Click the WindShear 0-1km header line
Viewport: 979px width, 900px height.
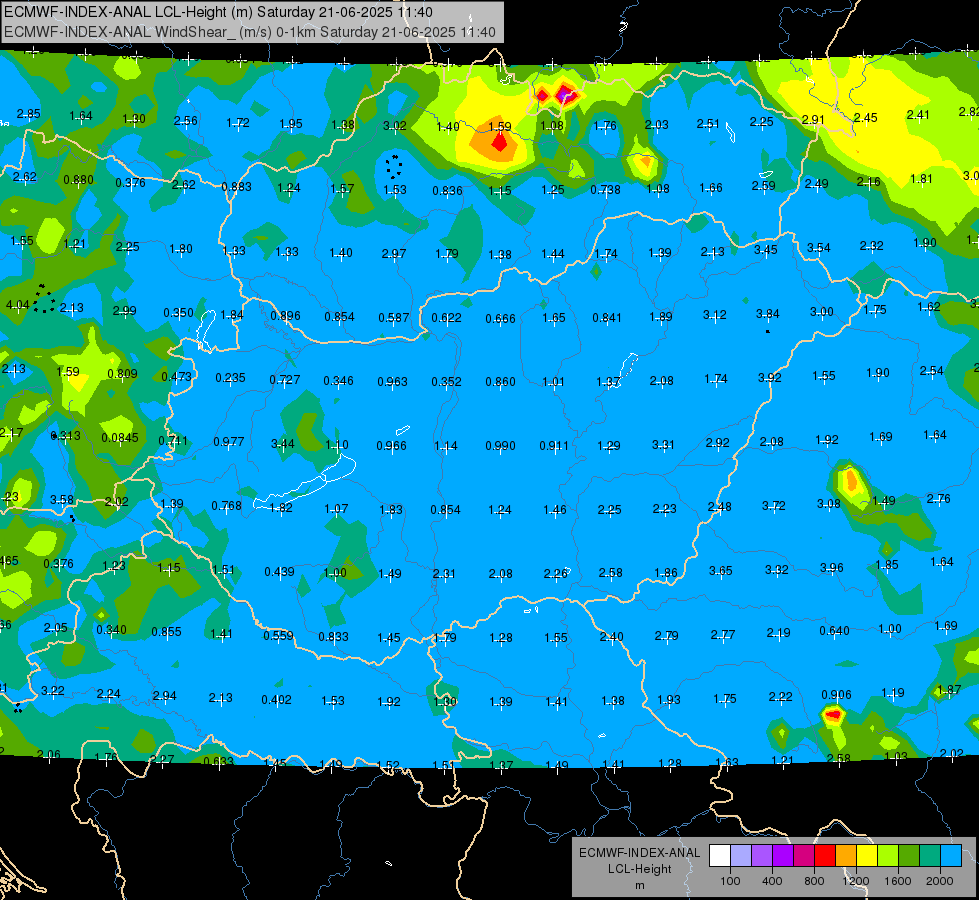[250, 32]
